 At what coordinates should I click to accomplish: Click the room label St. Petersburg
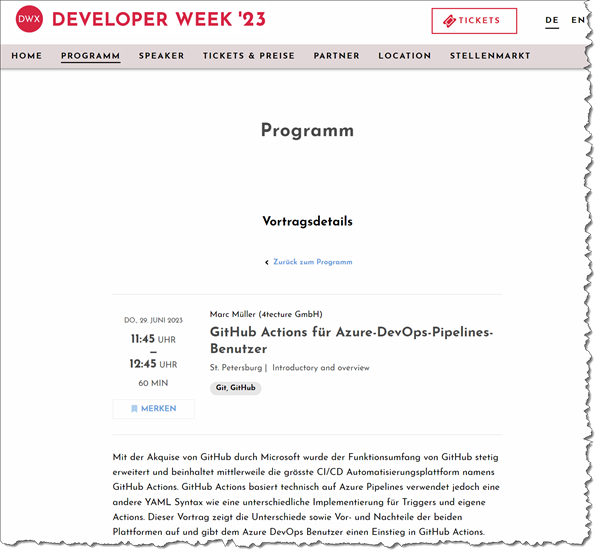(236, 368)
